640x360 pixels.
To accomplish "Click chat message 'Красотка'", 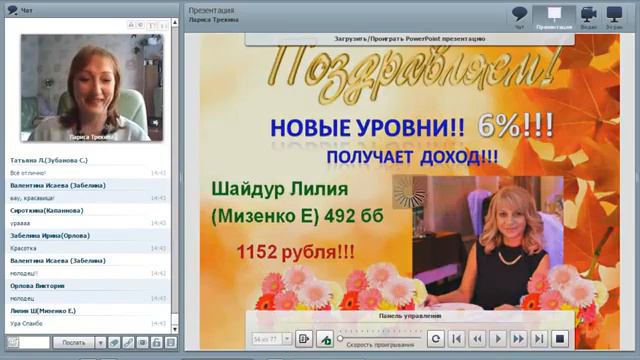I will click(x=23, y=248).
